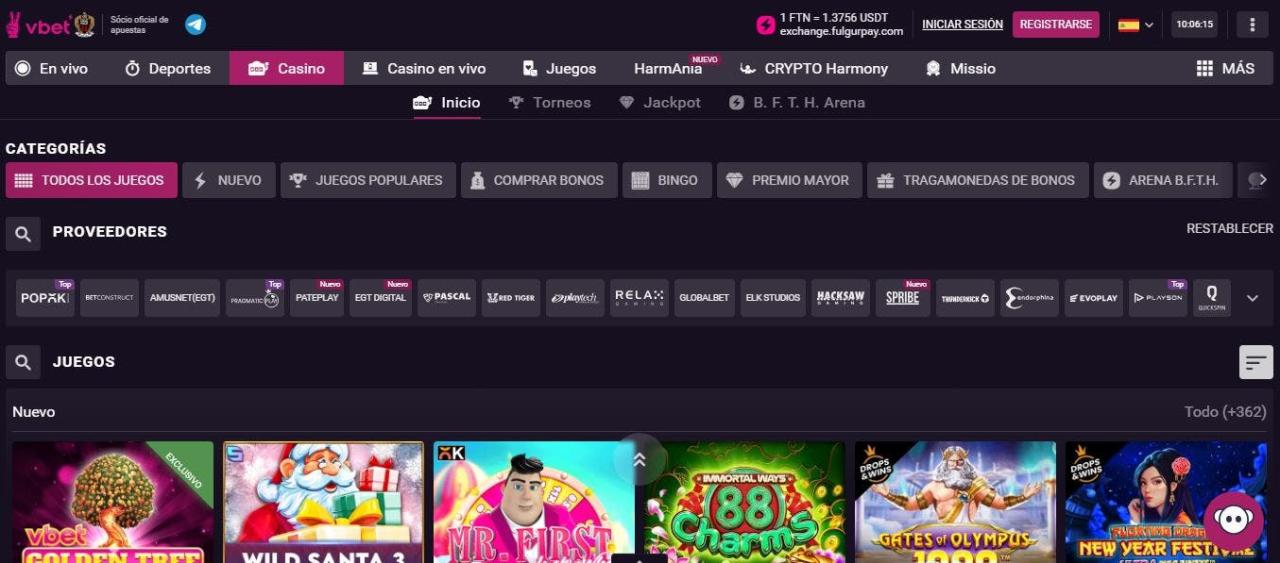Filter by Red Tiger provider
The width and height of the screenshot is (1280, 563).
tap(511, 298)
